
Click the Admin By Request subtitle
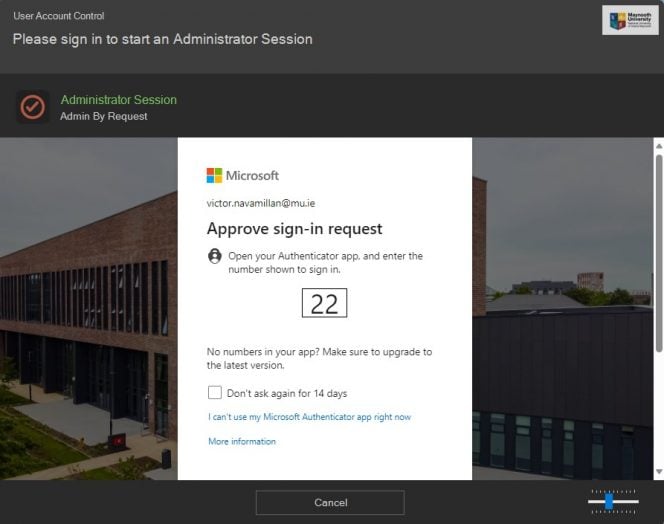tap(104, 116)
